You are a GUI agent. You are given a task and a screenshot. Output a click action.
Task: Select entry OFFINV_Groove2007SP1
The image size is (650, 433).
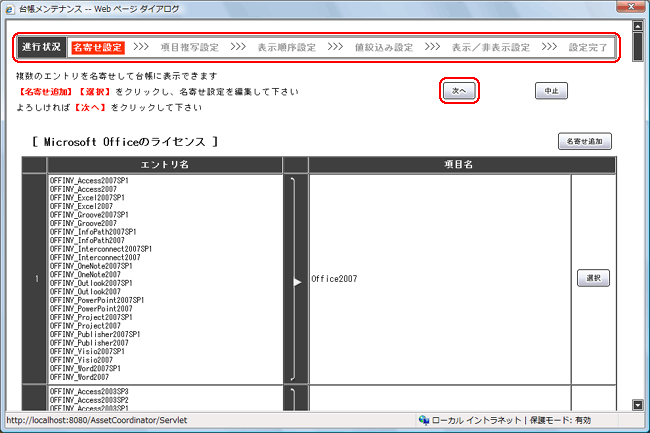point(89,215)
